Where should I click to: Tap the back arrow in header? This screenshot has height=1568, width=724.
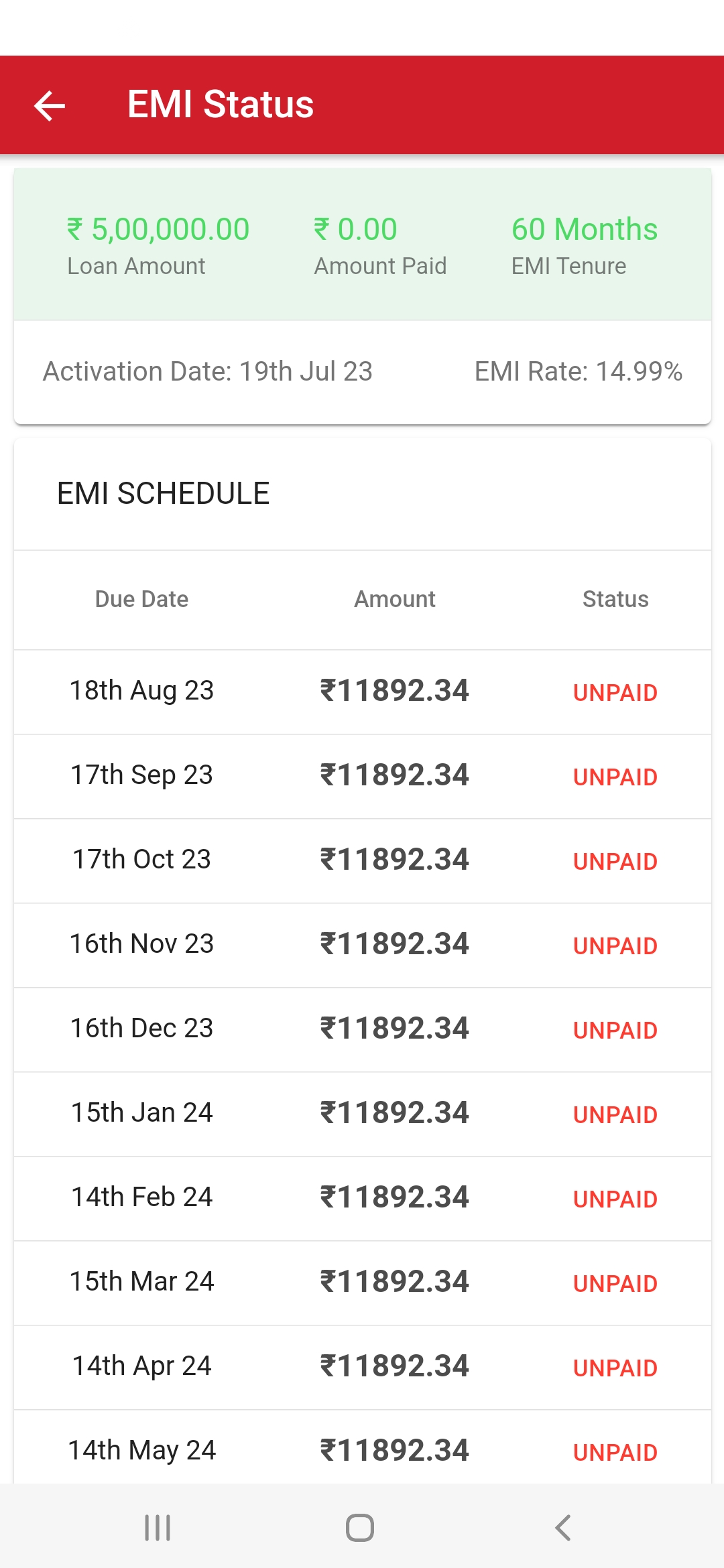coord(50,106)
